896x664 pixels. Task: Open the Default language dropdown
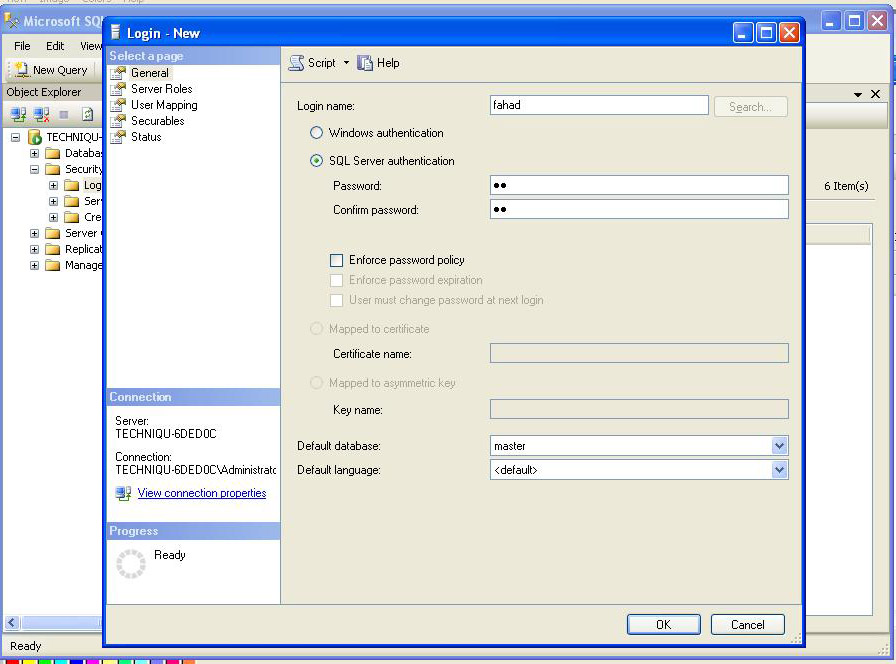click(780, 469)
